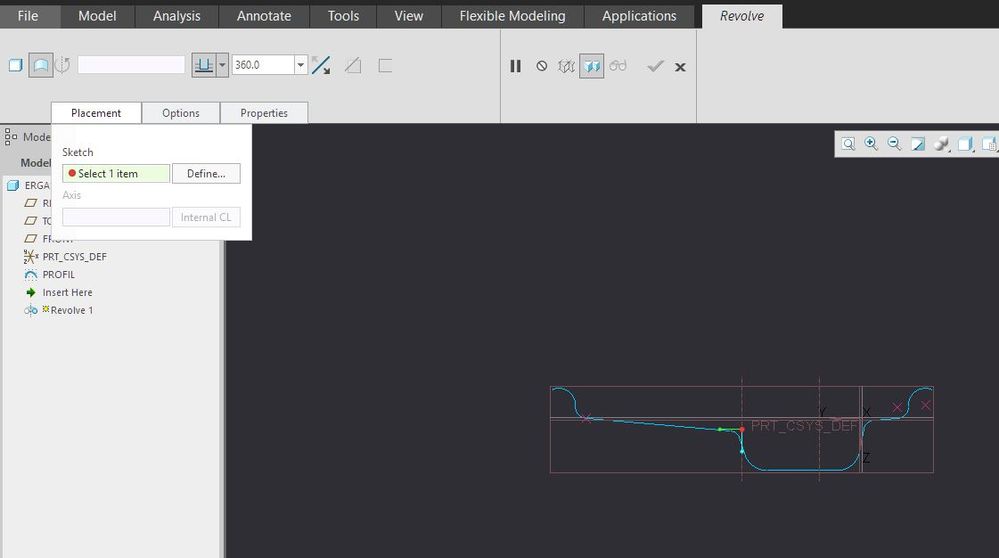Open the Properties panel tab
Viewport: 999px width, 558px height.
click(264, 113)
